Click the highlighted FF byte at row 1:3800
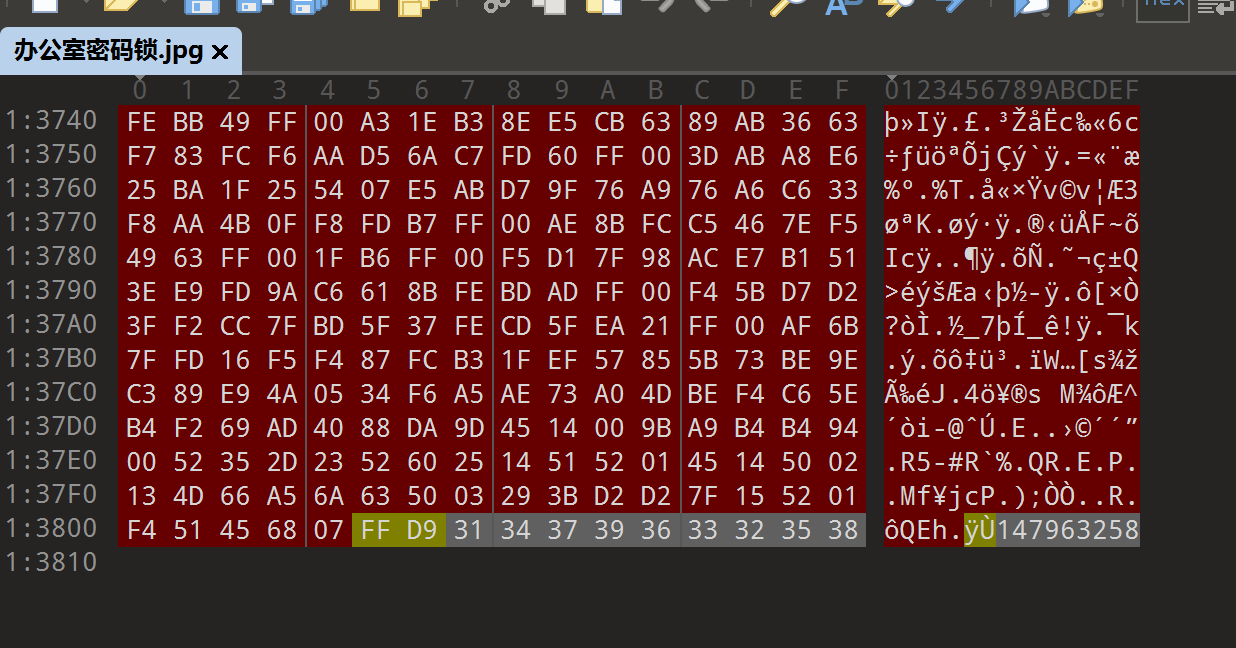Viewport: 1236px width, 648px height. 375,530
